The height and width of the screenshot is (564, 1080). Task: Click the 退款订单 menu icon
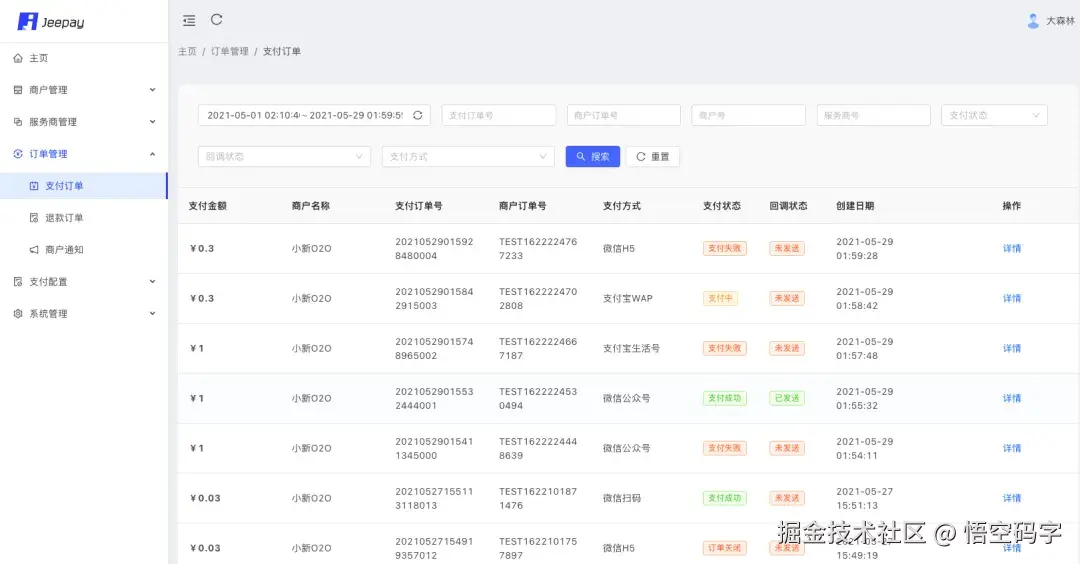[34, 218]
